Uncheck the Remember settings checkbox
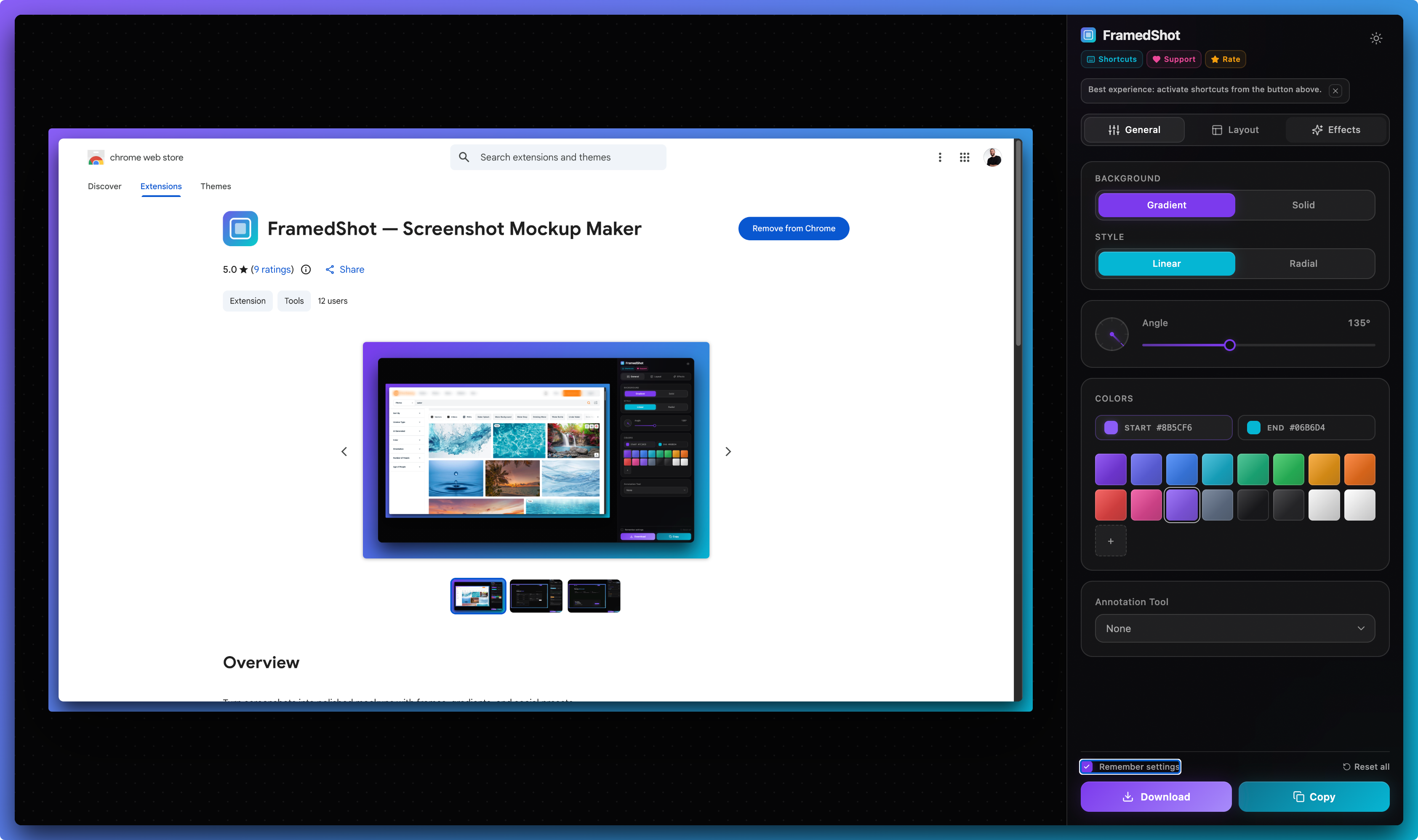Image resolution: width=1418 pixels, height=840 pixels. pyautogui.click(x=1087, y=766)
